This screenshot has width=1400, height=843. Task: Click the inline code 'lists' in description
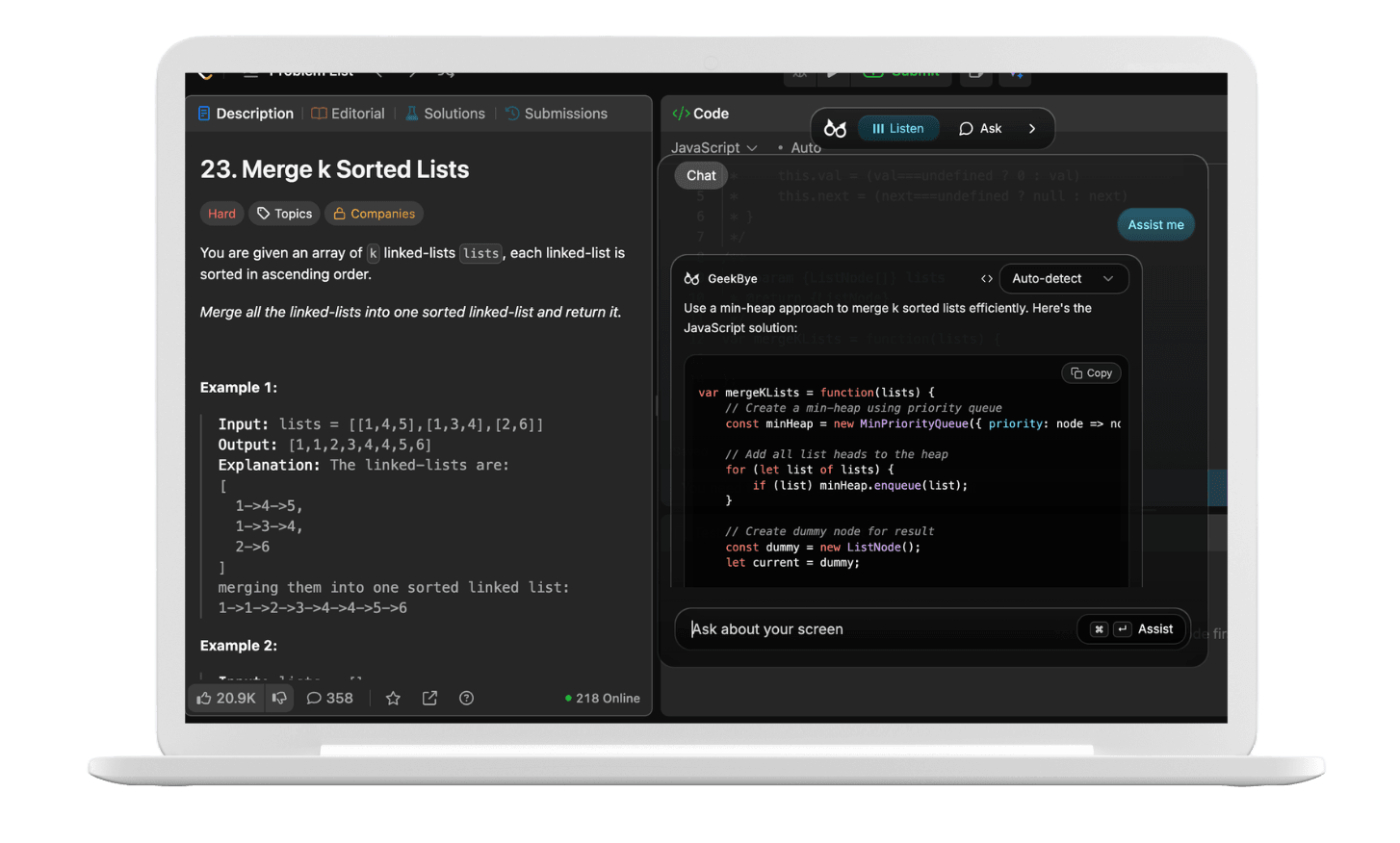480,254
